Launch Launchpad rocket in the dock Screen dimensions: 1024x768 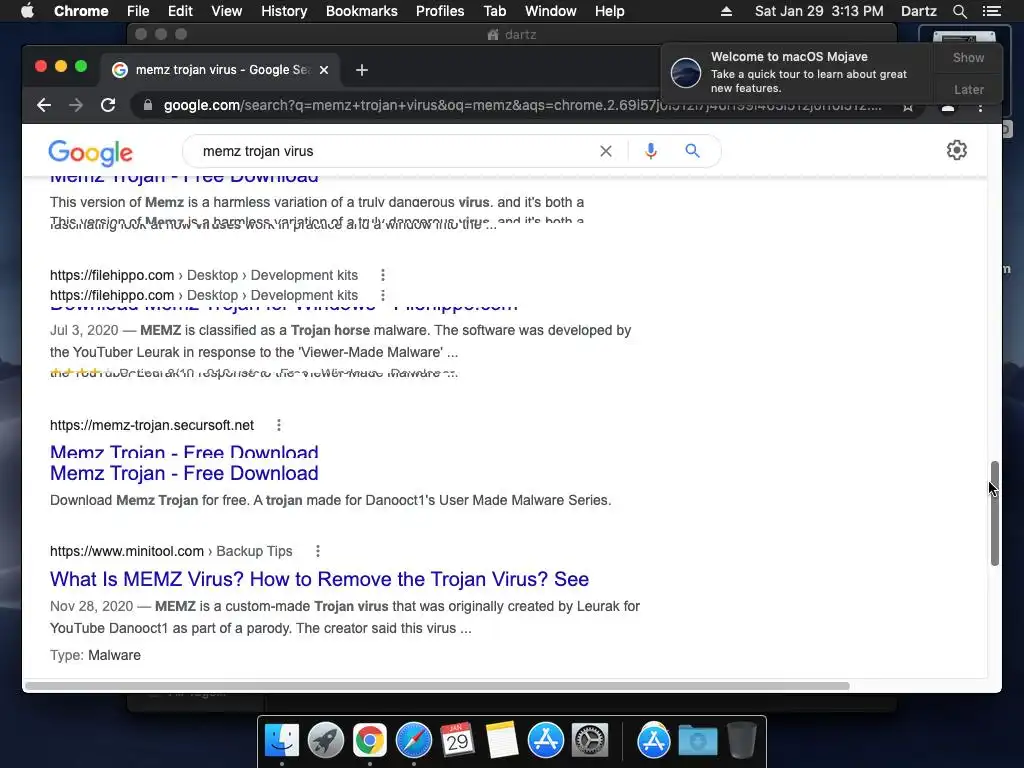(326, 741)
